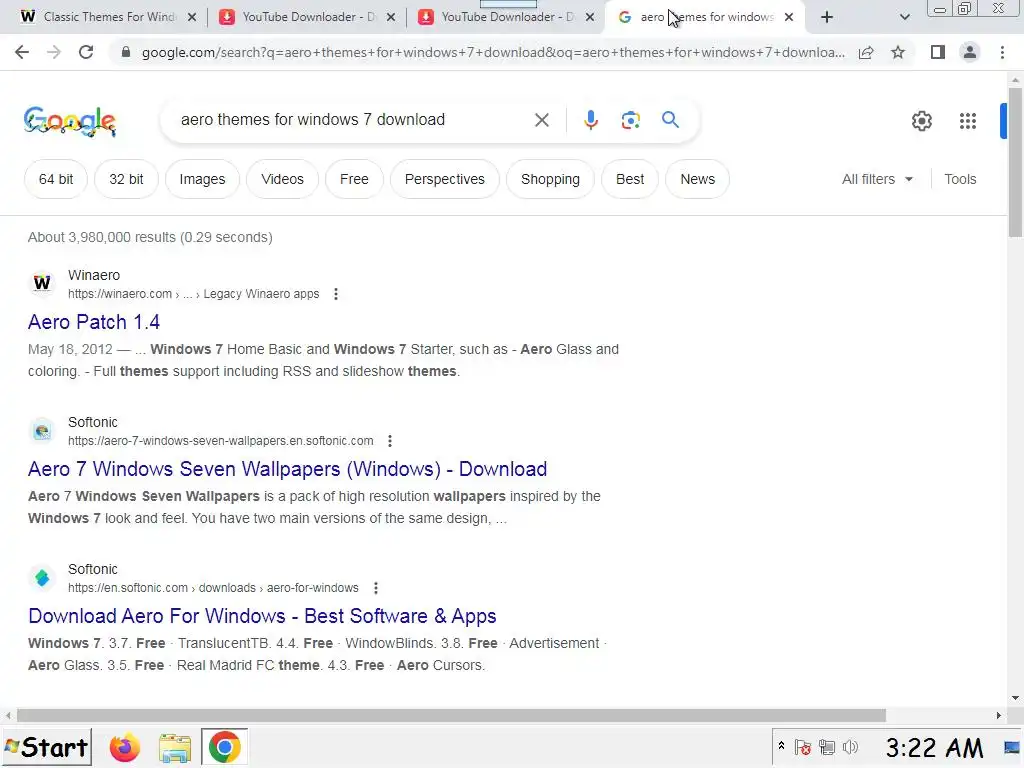Click the scrollbar down arrow
This screenshot has height=768, width=1024.
[1015, 698]
